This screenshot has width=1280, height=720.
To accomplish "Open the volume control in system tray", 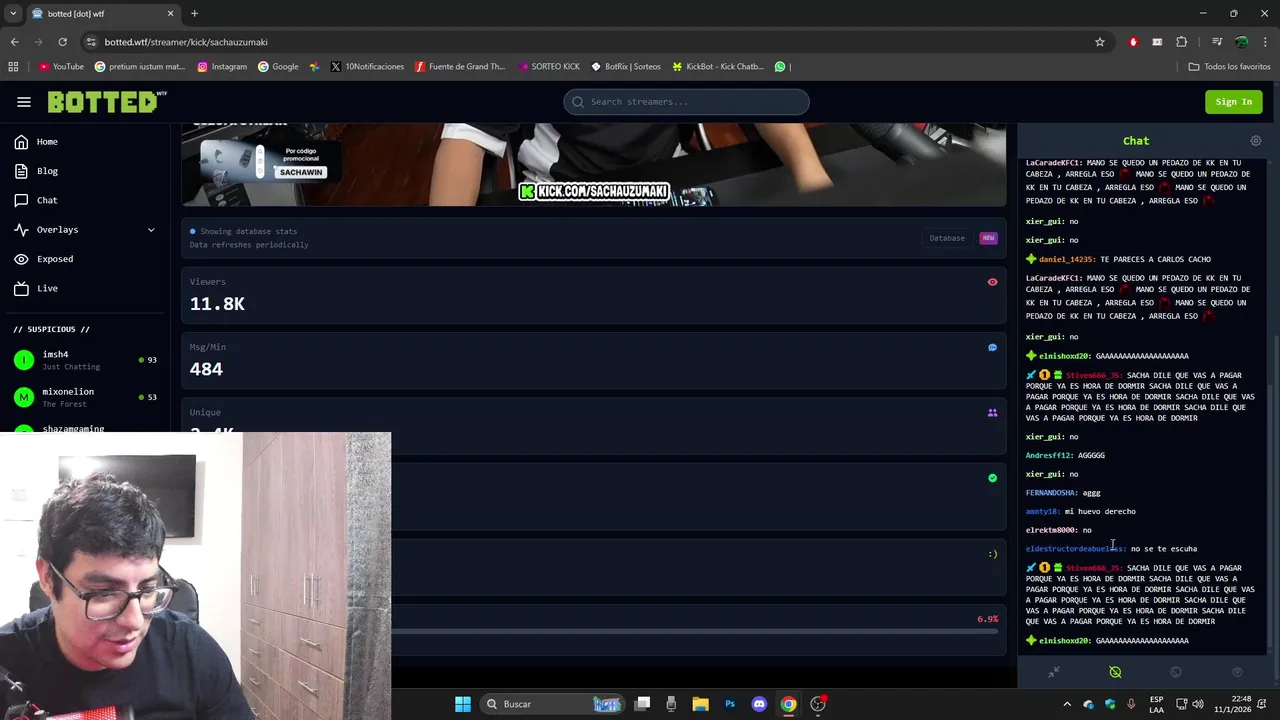I will [1198, 704].
